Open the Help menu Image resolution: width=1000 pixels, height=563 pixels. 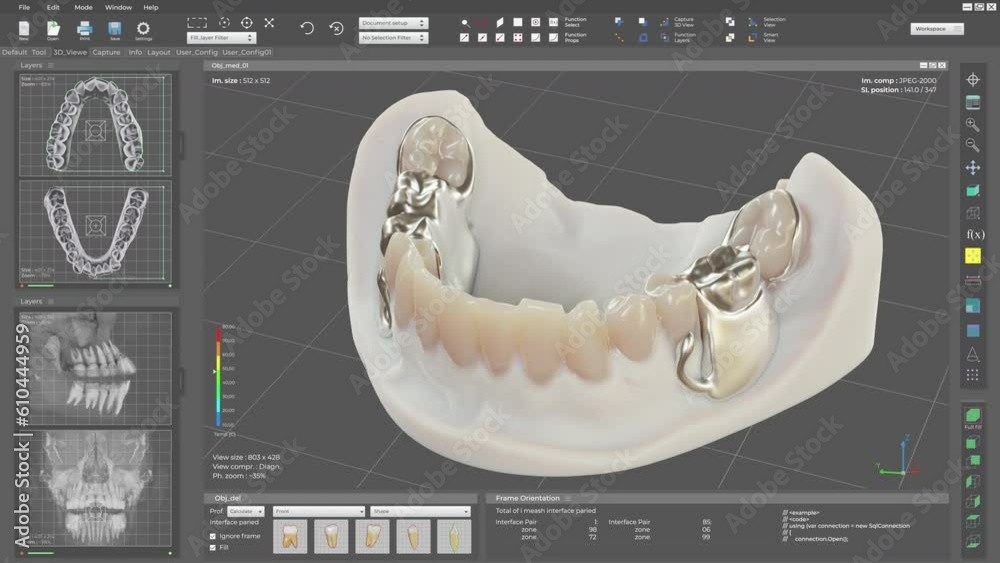coord(151,7)
